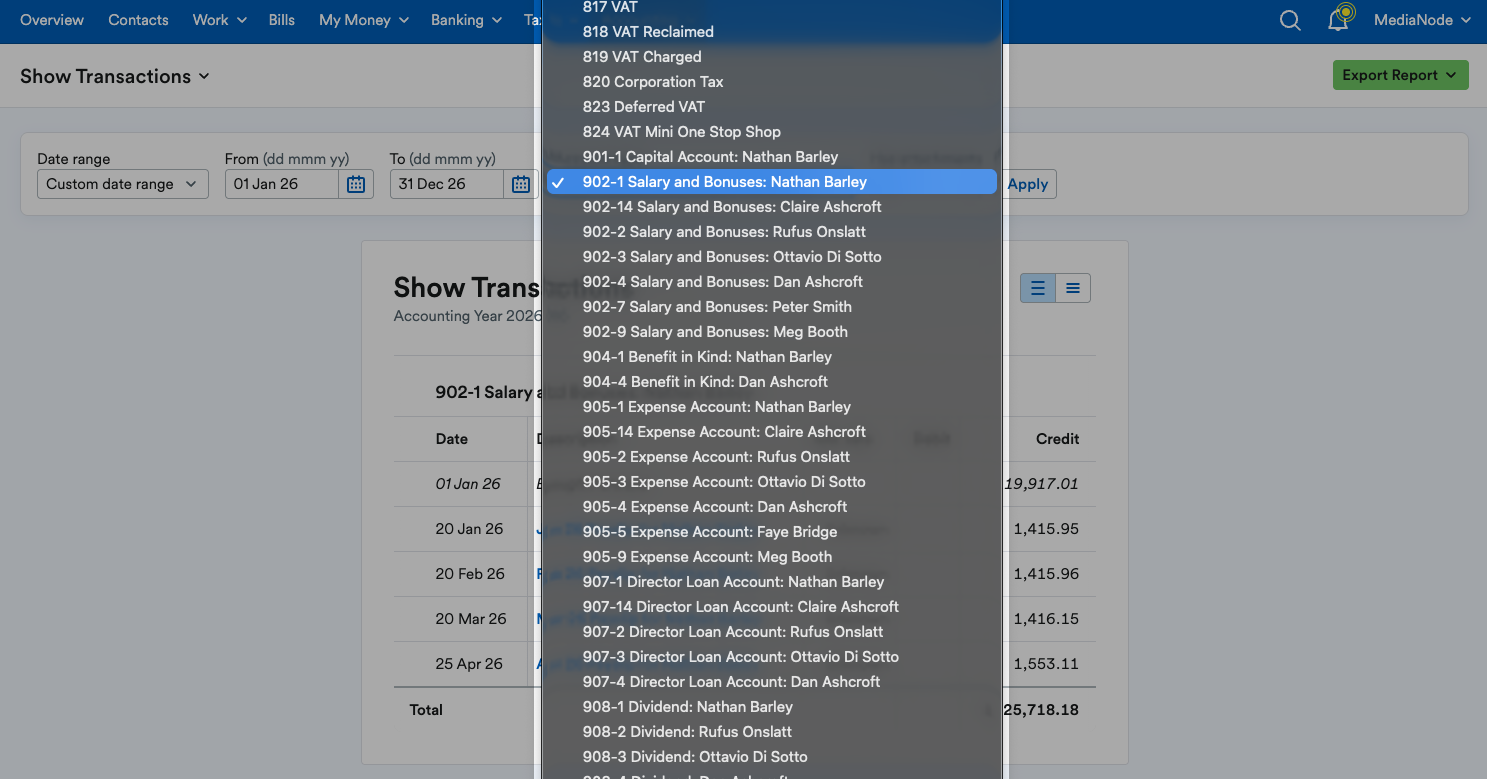Screen dimensions: 1487x779
Task: Pick 907-14 Director Loan Account: Claire Ashcroft
Action: [772, 607]
